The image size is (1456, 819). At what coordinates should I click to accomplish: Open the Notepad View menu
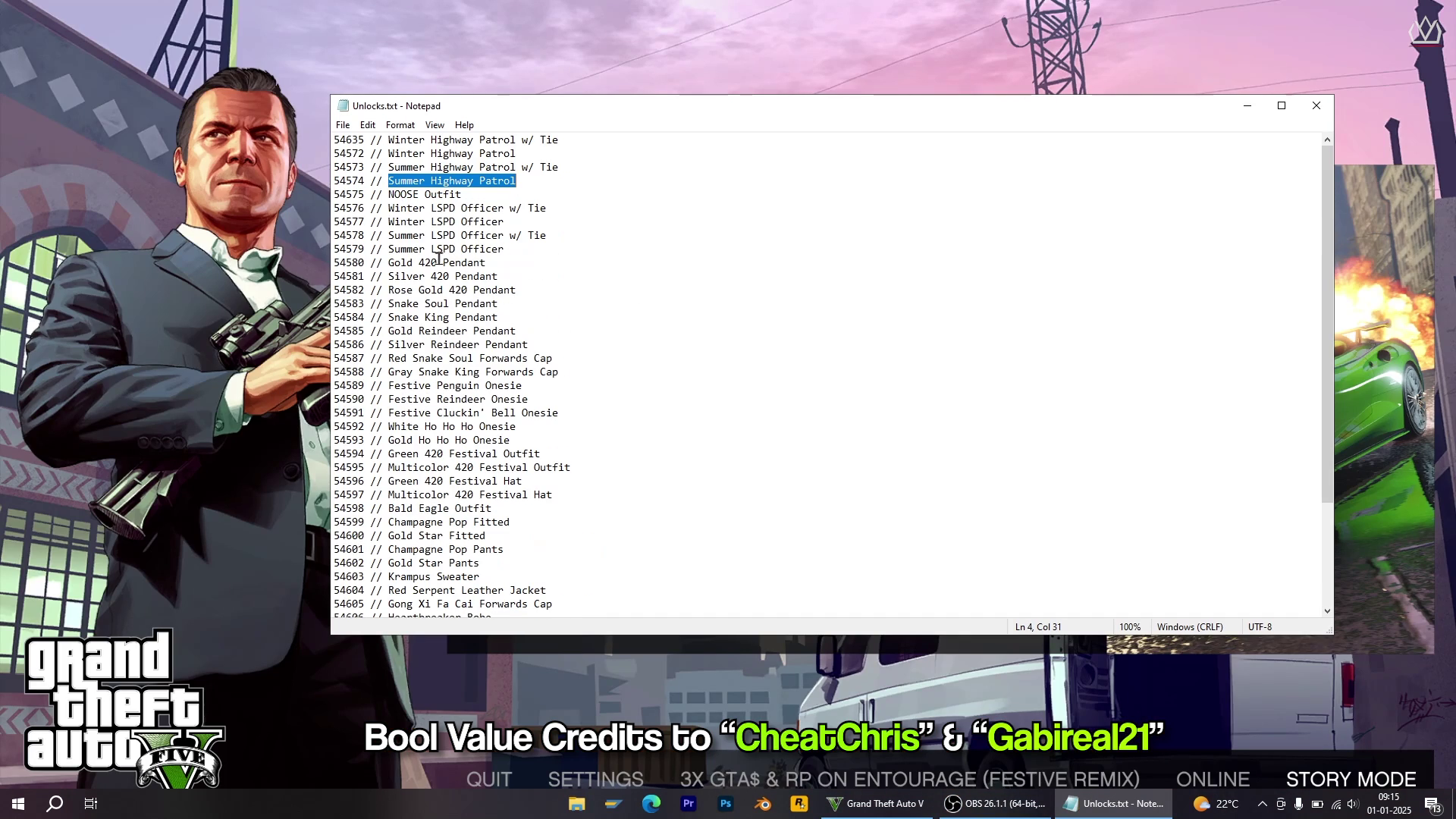(x=435, y=125)
